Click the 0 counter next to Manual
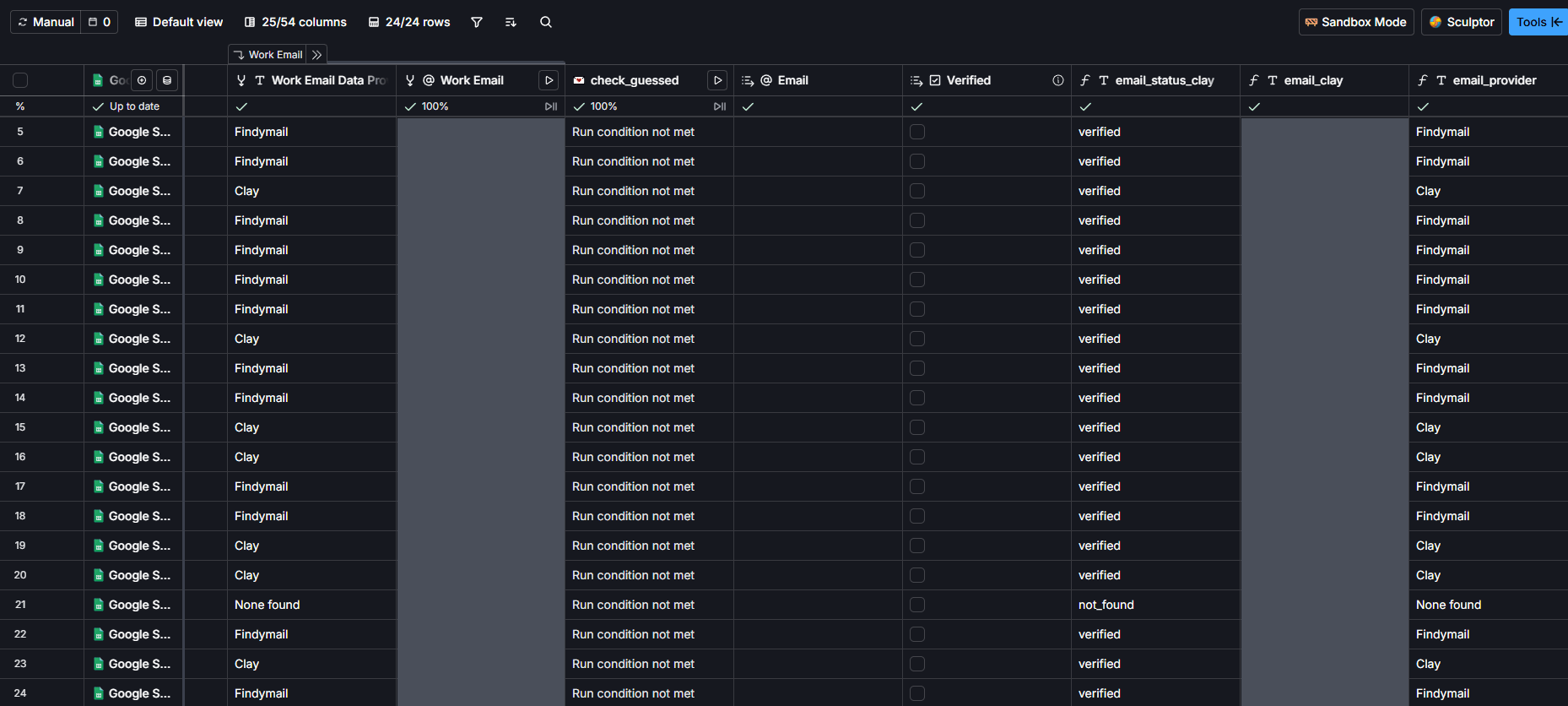Image resolution: width=1568 pixels, height=706 pixels. (100, 22)
